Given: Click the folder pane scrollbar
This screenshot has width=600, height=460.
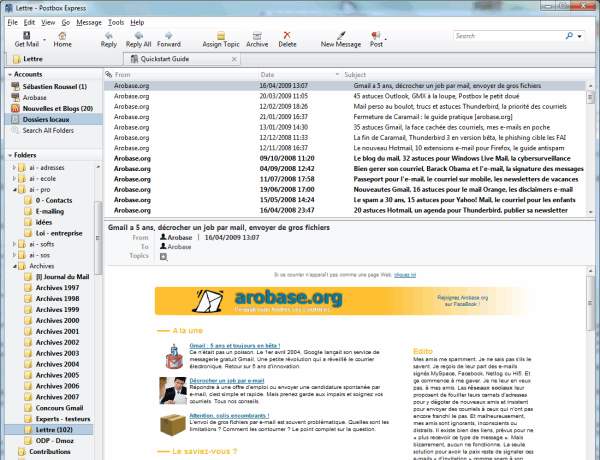Looking at the screenshot, I should click(x=98, y=237).
